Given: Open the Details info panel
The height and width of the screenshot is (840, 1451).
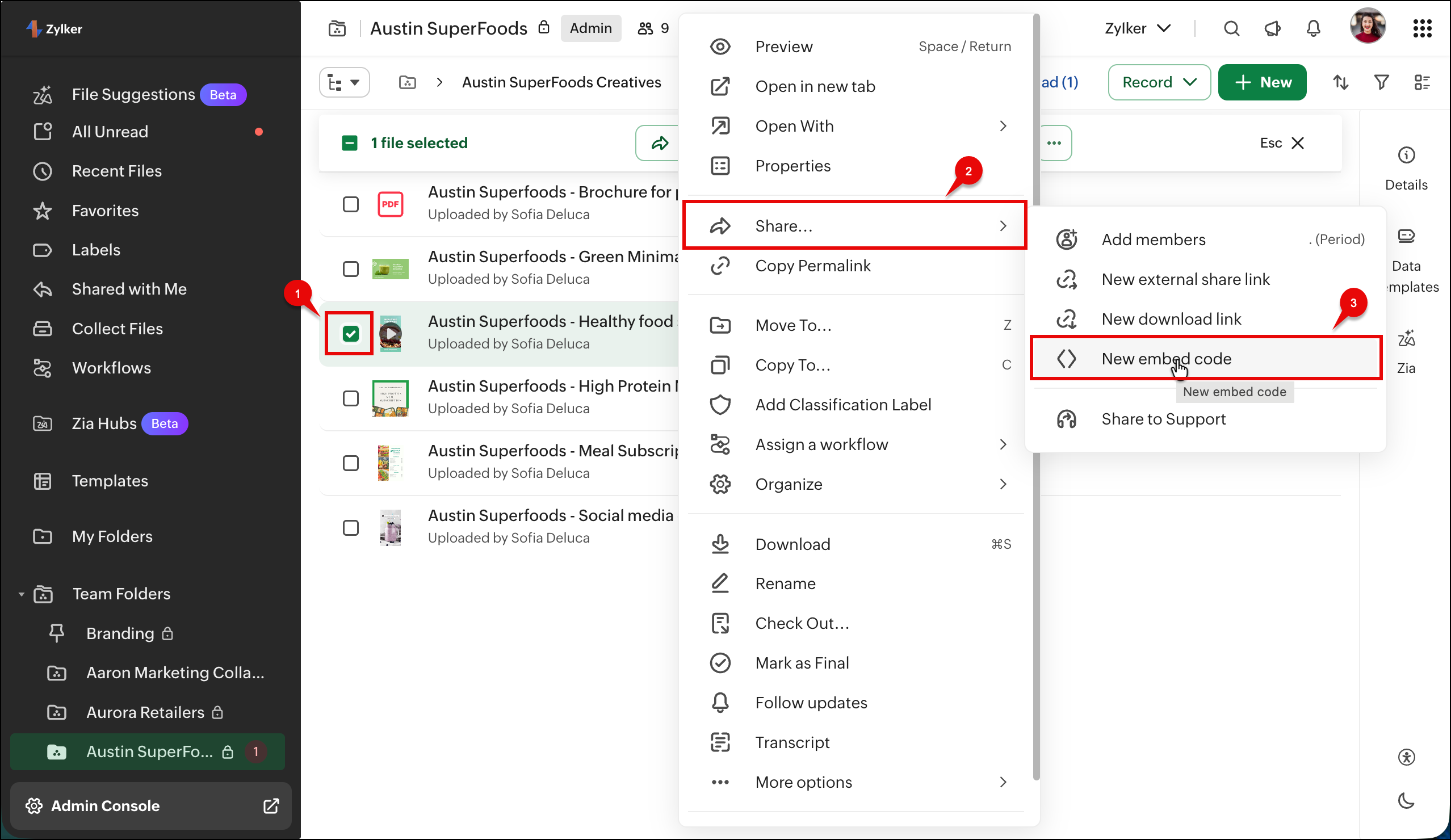Looking at the screenshot, I should click(x=1406, y=168).
